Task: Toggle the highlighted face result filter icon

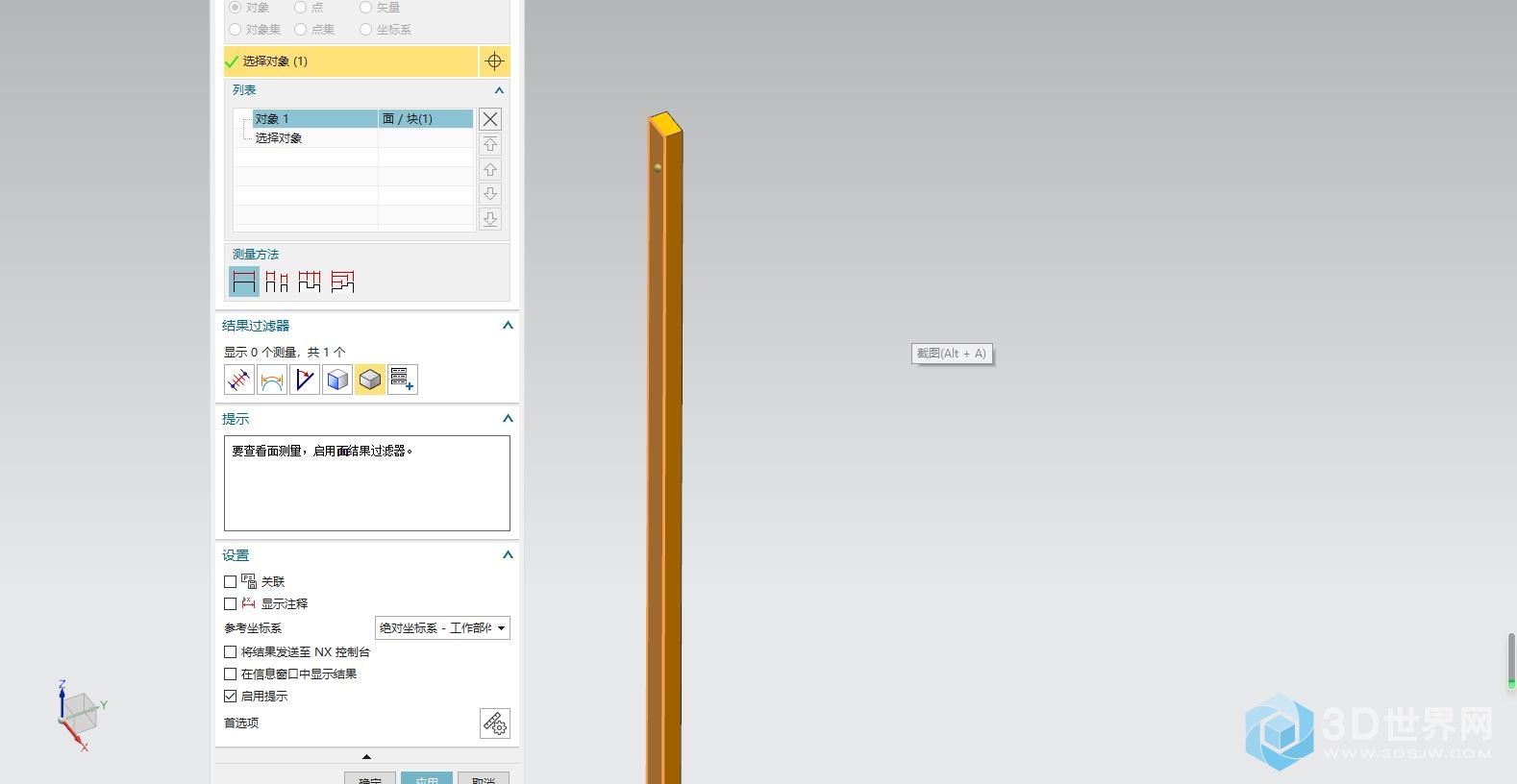Action: click(370, 380)
